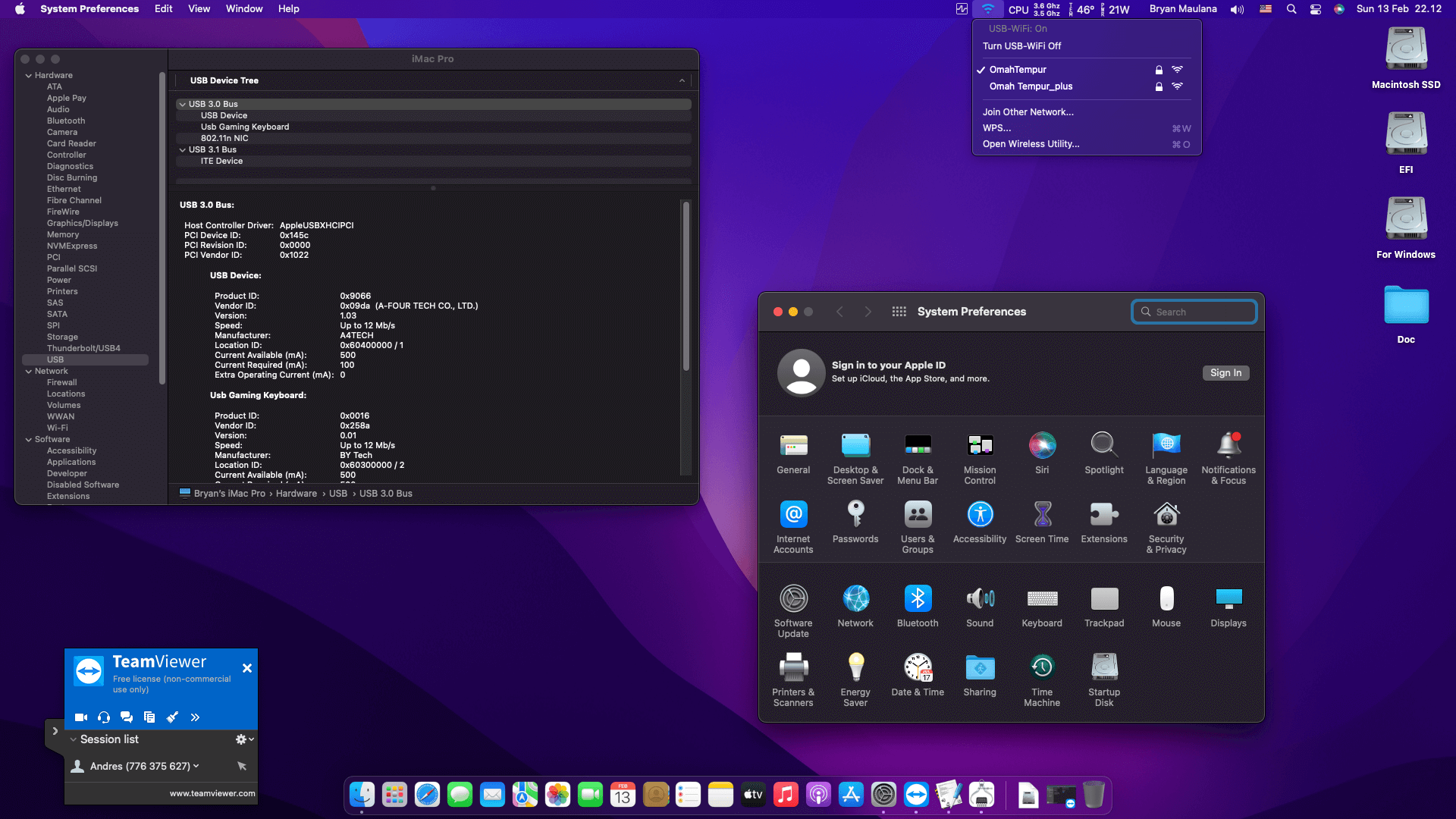Close the TeamViewer panel

pyautogui.click(x=247, y=669)
